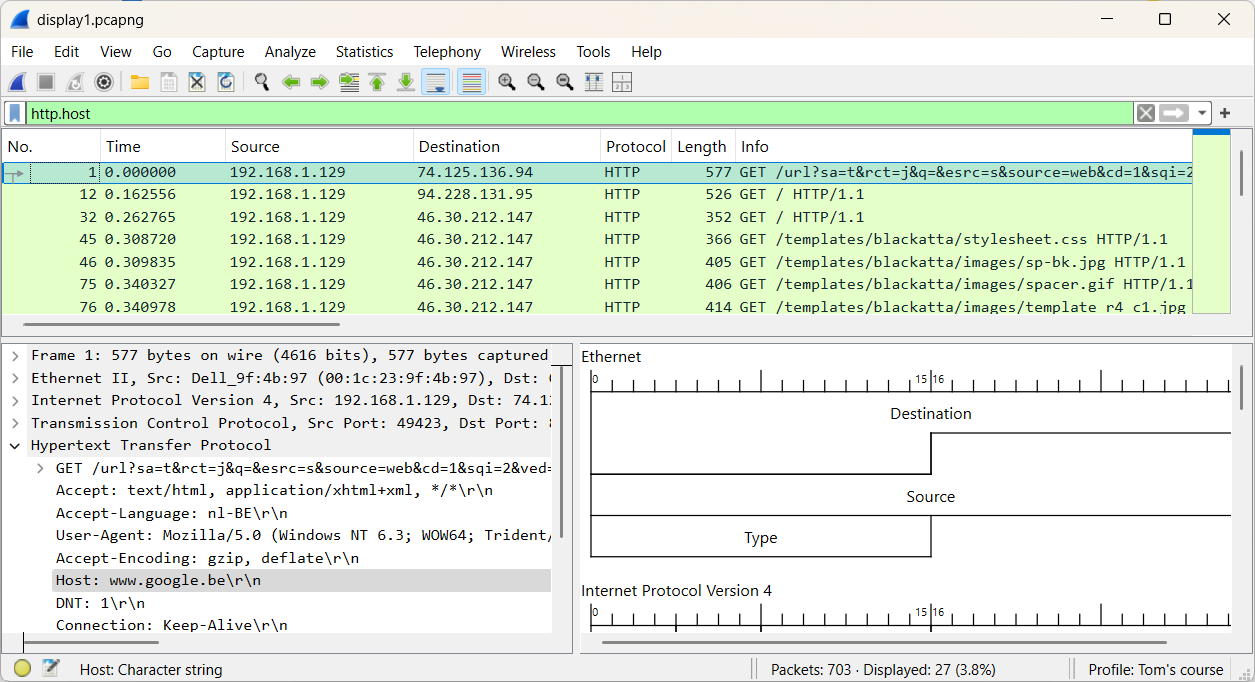1255x682 pixels.
Task: Click expert information yellow circle icon
Action: (22, 669)
